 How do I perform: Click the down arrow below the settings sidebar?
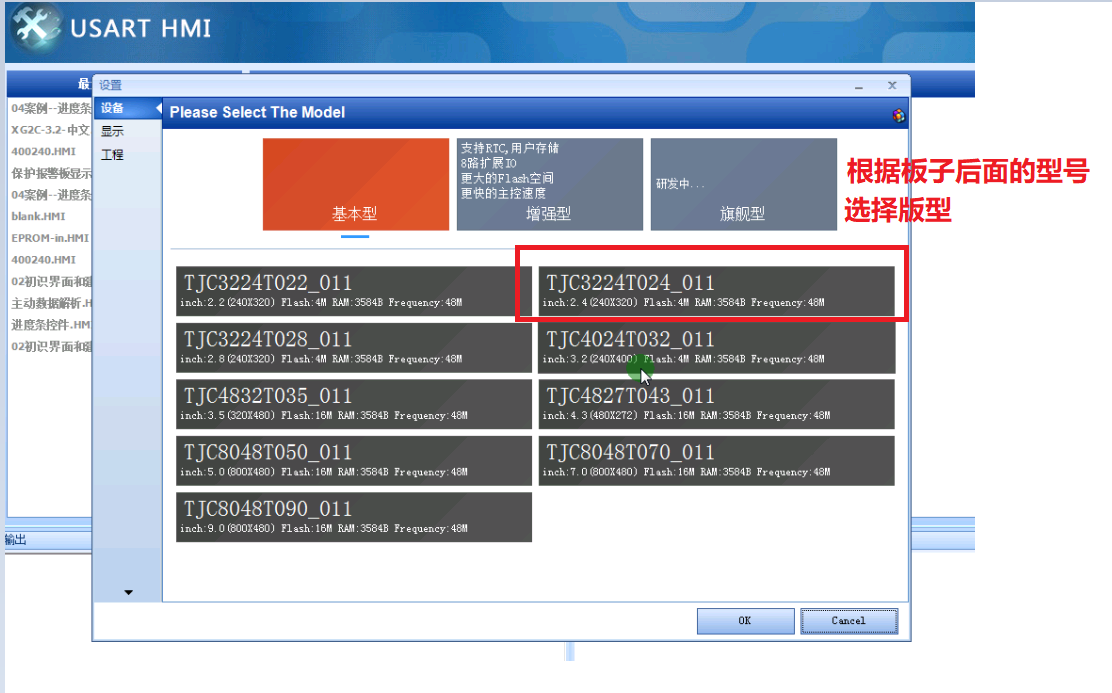pos(128,592)
